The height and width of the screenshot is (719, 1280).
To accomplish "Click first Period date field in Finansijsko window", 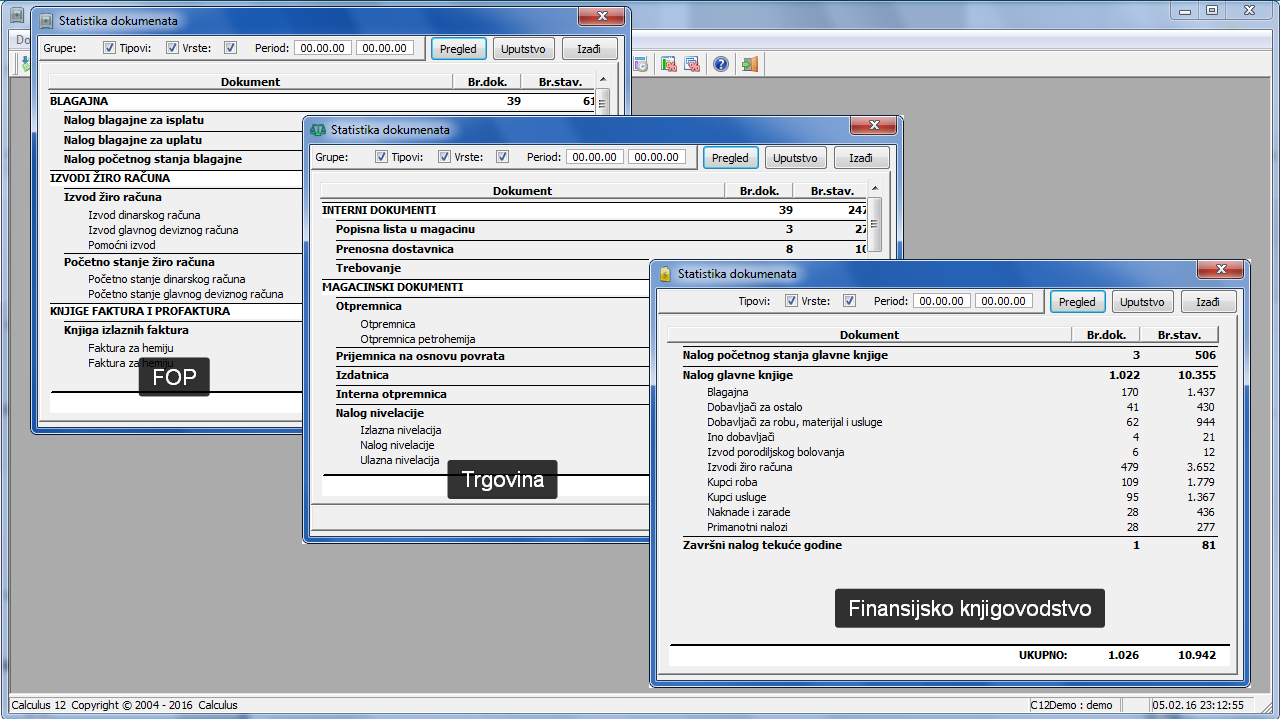I will tap(942, 301).
